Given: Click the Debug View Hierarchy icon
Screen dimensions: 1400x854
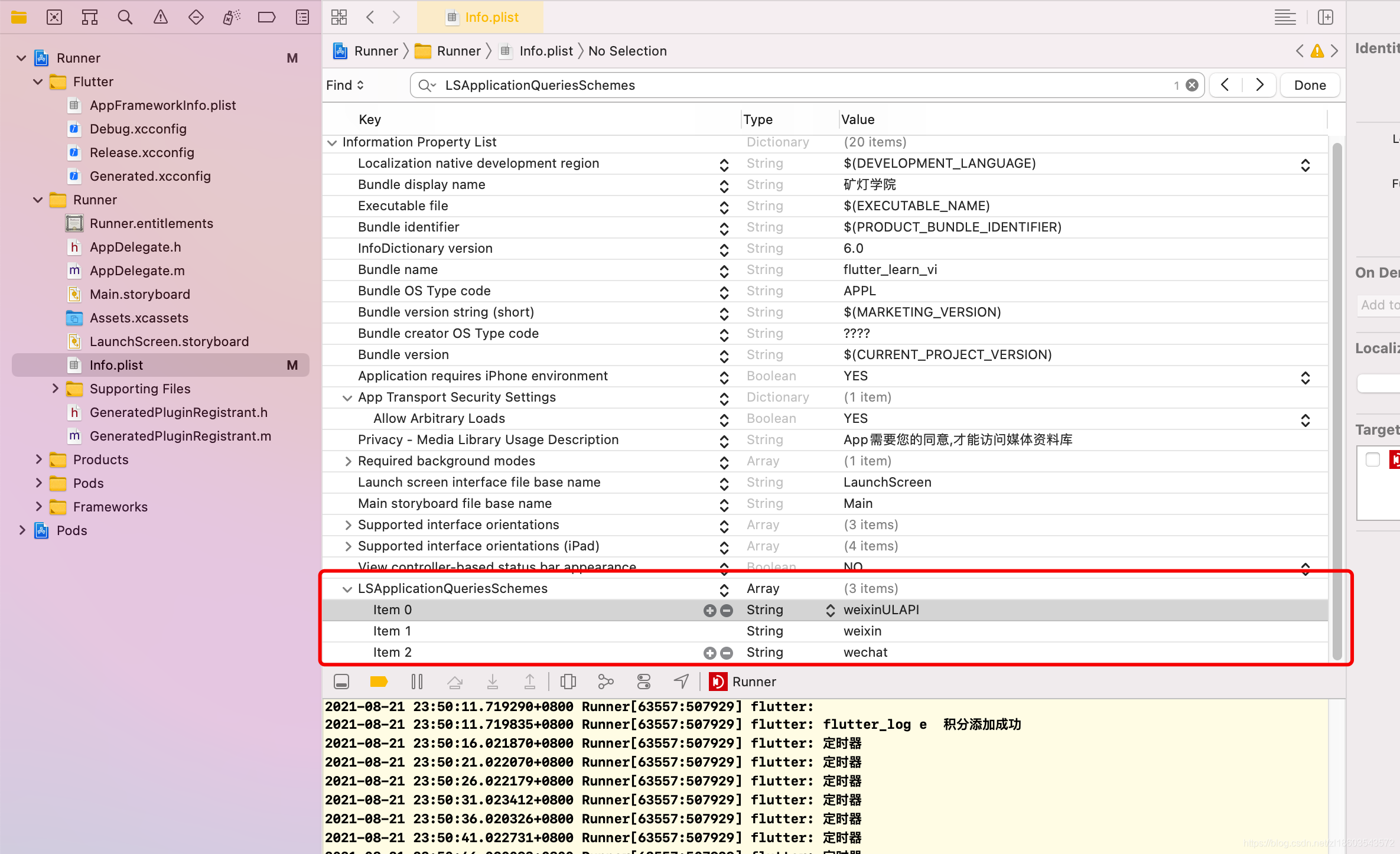Looking at the screenshot, I should pyautogui.click(x=568, y=682).
